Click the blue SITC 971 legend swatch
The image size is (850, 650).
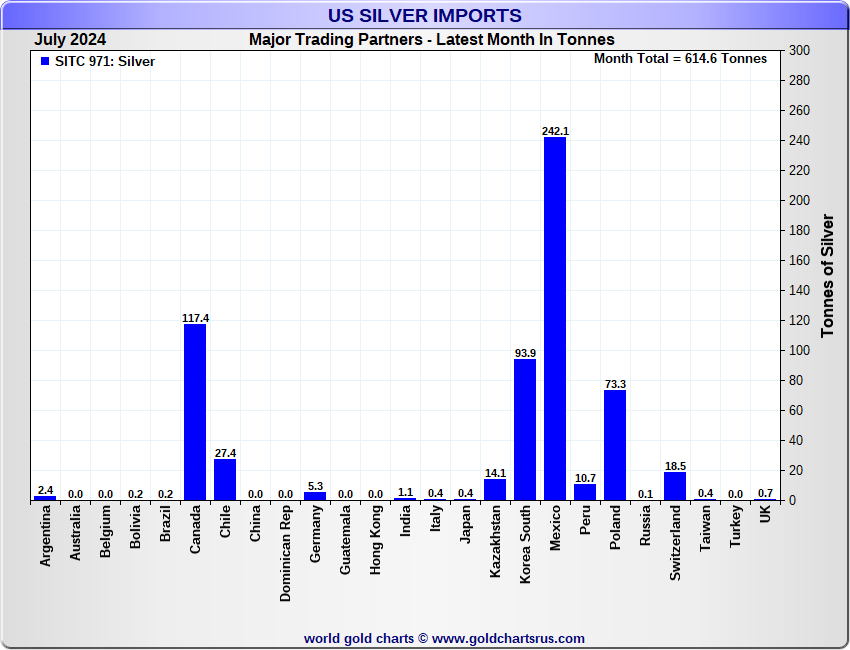click(x=45, y=61)
